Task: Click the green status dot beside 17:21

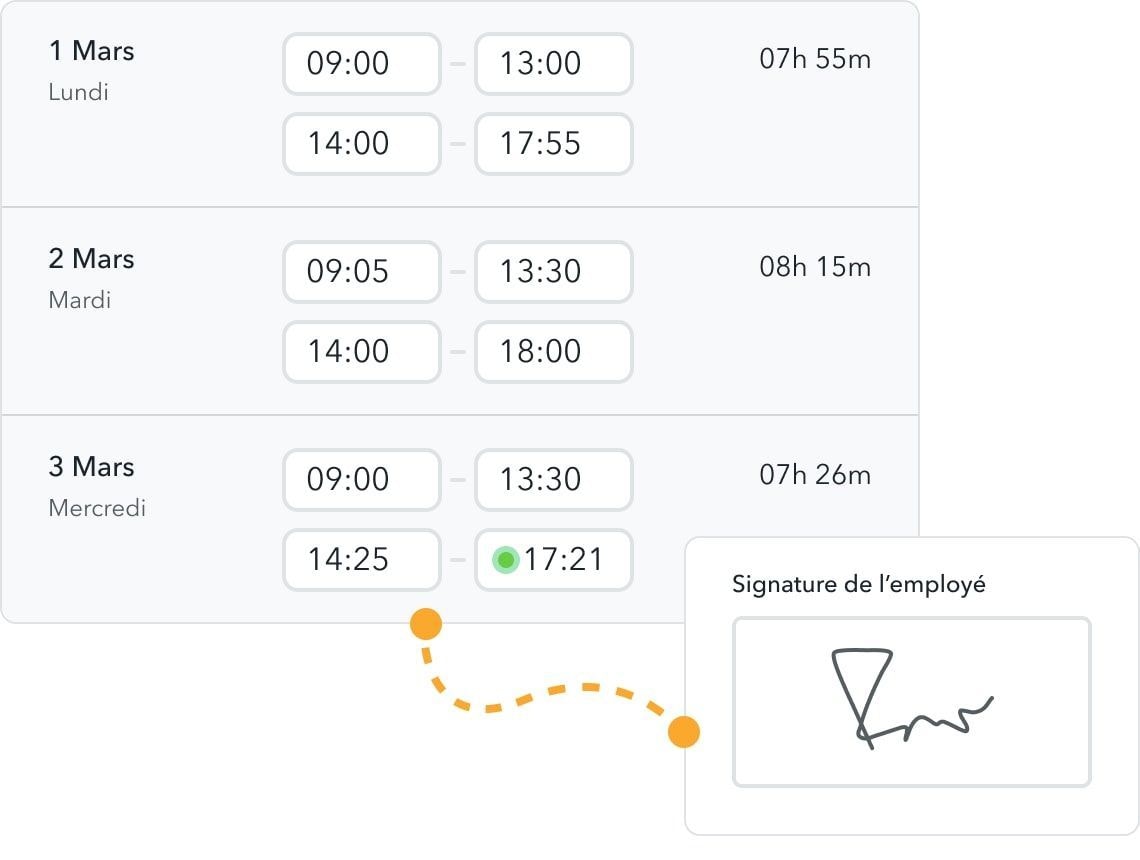Action: coord(506,559)
